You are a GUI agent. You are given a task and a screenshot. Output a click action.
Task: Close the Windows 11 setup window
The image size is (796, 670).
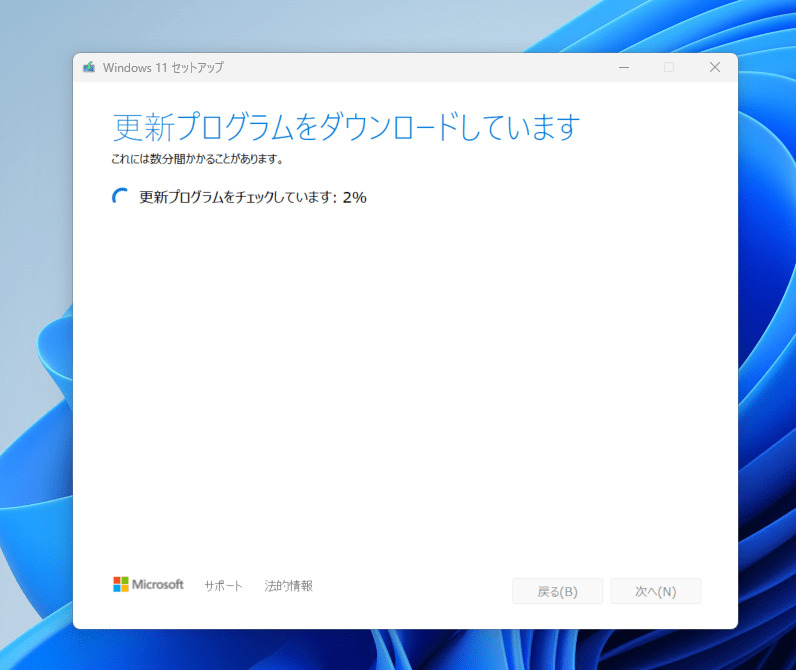click(715, 67)
